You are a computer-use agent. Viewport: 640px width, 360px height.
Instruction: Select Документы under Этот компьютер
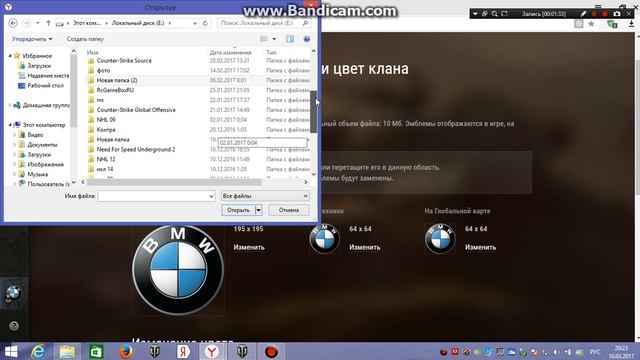pyautogui.click(x=42, y=144)
